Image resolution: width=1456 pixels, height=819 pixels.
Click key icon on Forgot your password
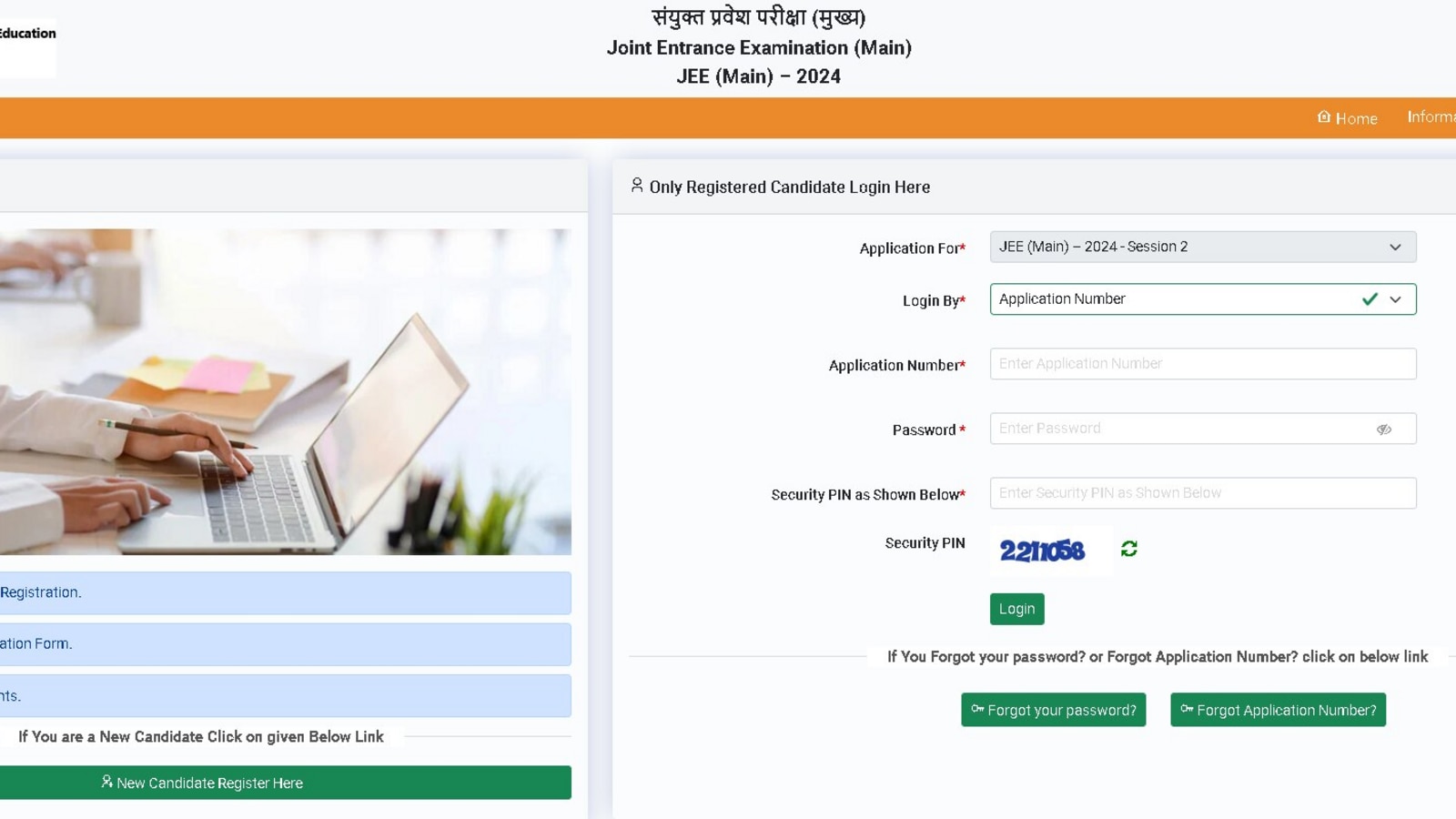pyautogui.click(x=977, y=709)
